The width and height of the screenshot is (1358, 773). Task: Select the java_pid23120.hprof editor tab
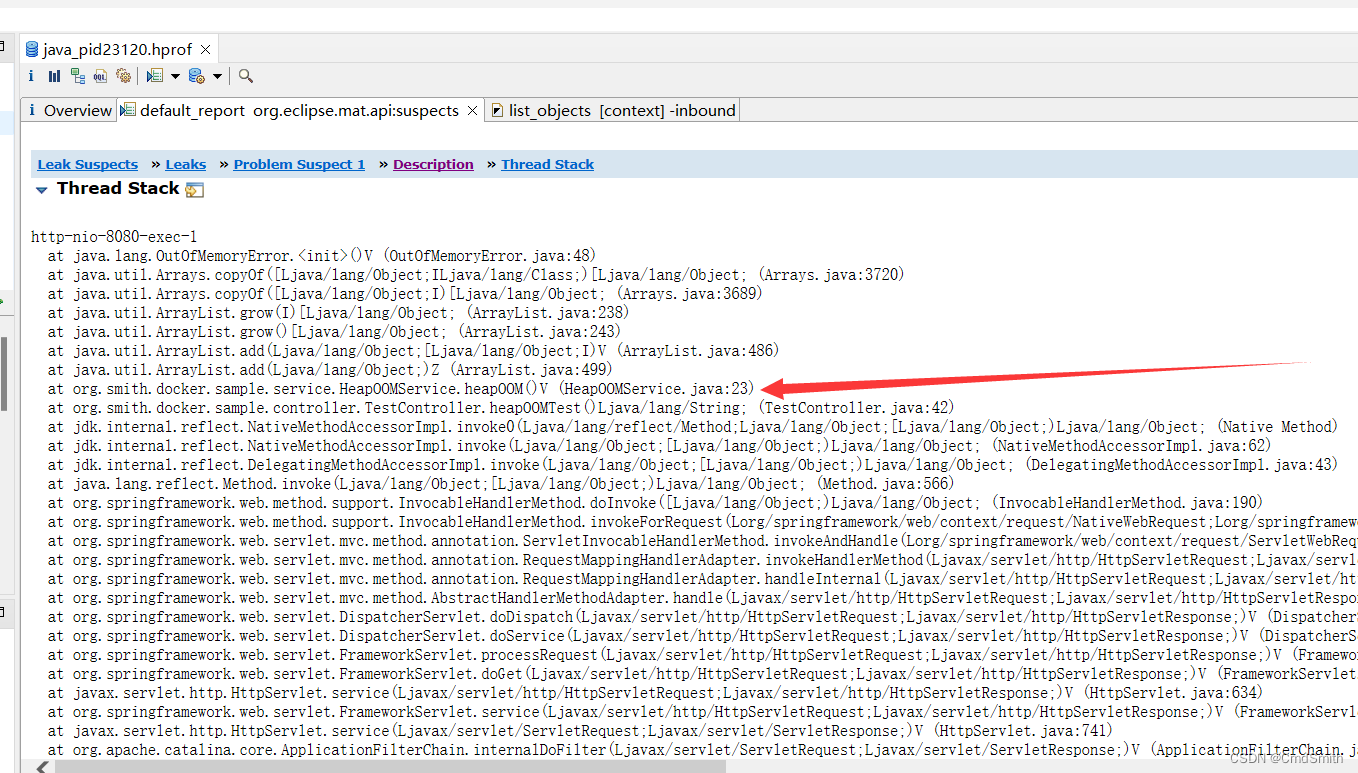[118, 49]
